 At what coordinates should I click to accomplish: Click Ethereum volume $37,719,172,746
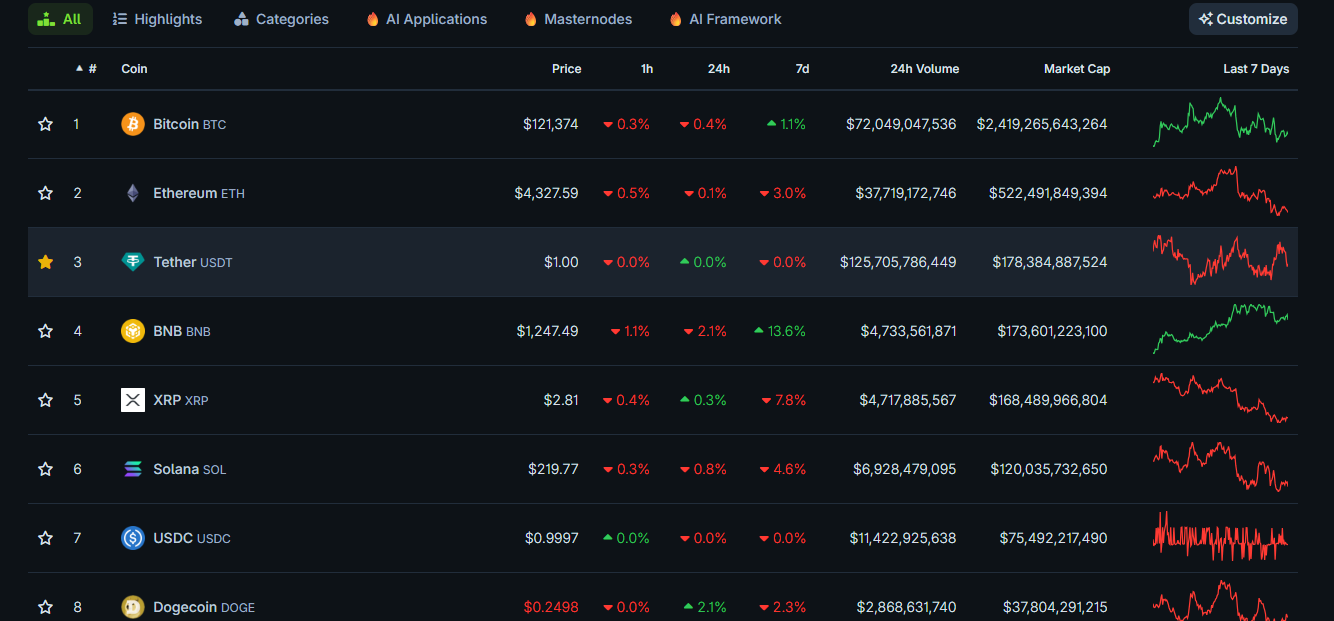point(906,193)
